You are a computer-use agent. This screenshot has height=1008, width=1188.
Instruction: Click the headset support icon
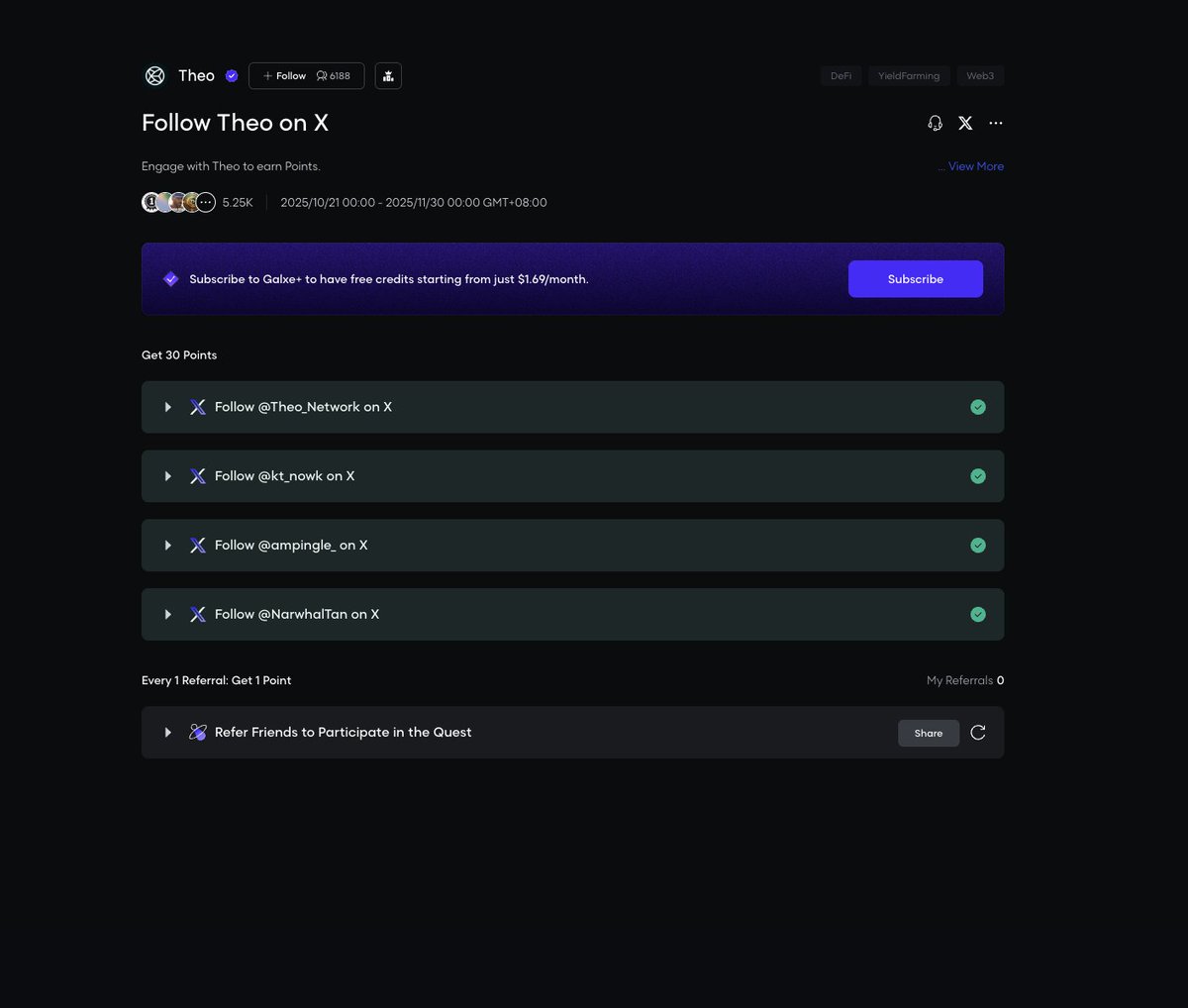935,123
